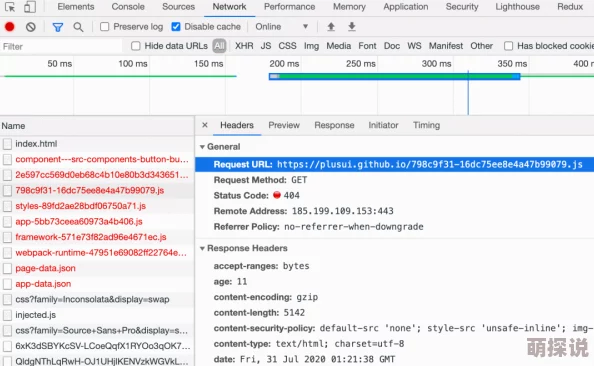Collapse the General section
The height and width of the screenshot is (366, 594).
pos(220,147)
